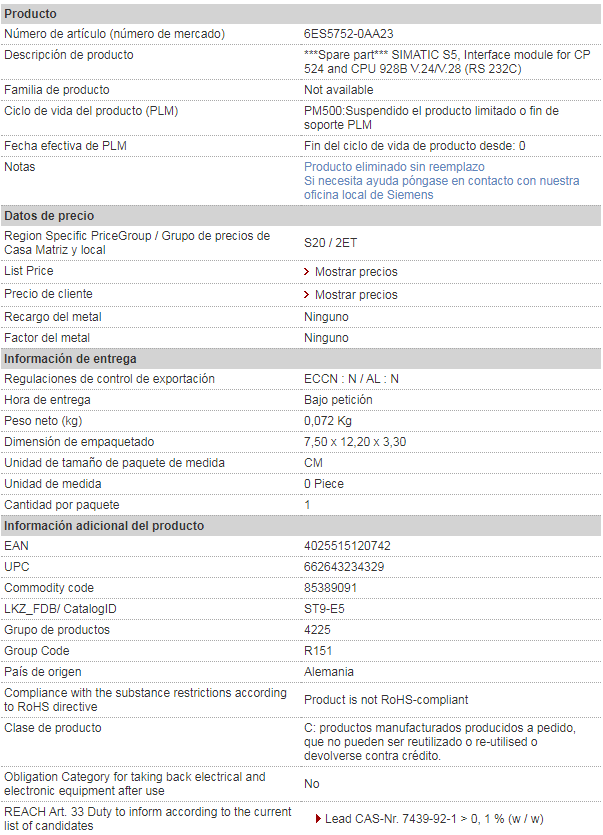The image size is (603, 835).
Task: Select the 'Datos de precio' section header
Action: (49, 216)
